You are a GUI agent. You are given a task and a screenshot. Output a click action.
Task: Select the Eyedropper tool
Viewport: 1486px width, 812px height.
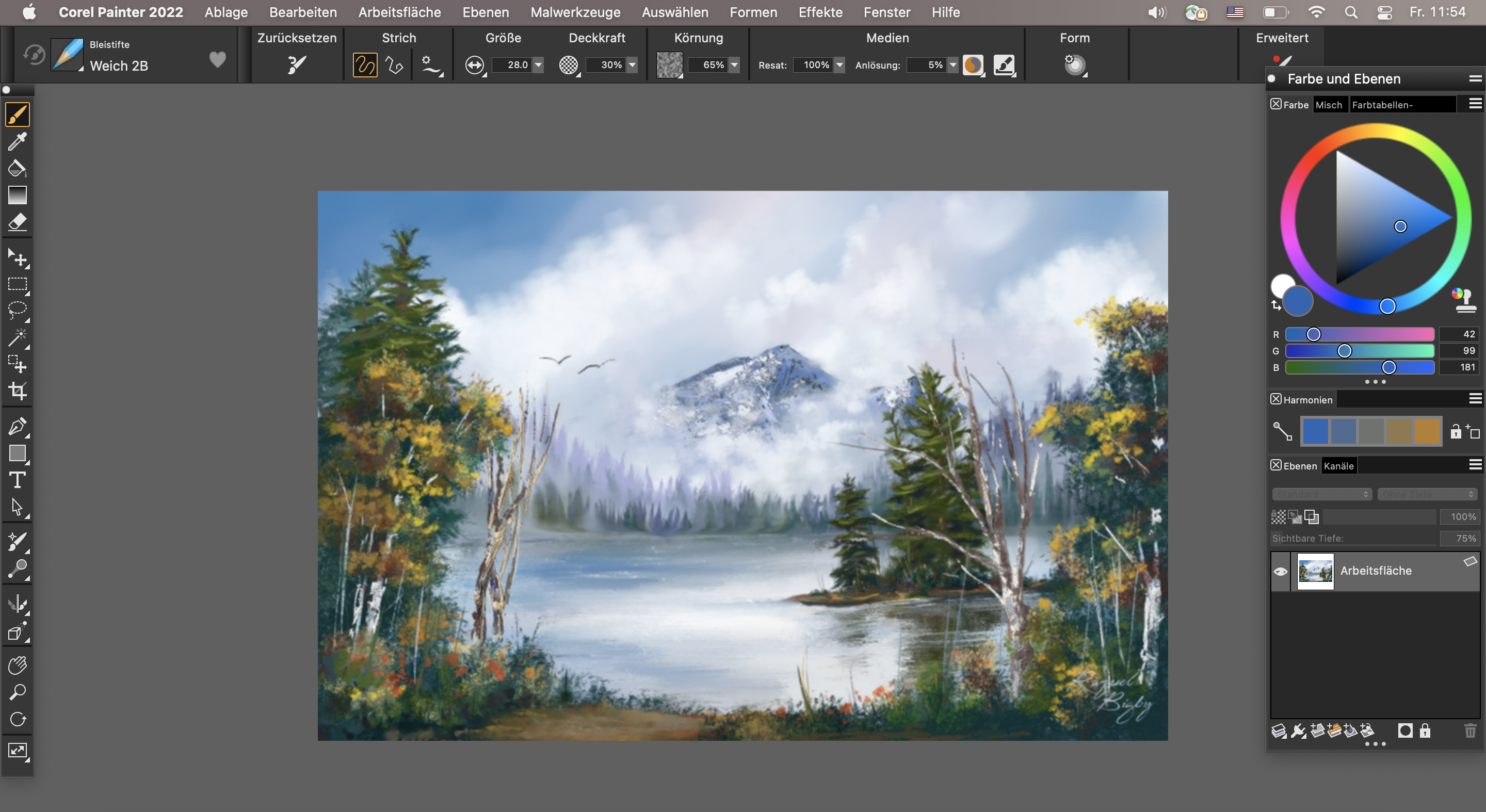point(18,141)
